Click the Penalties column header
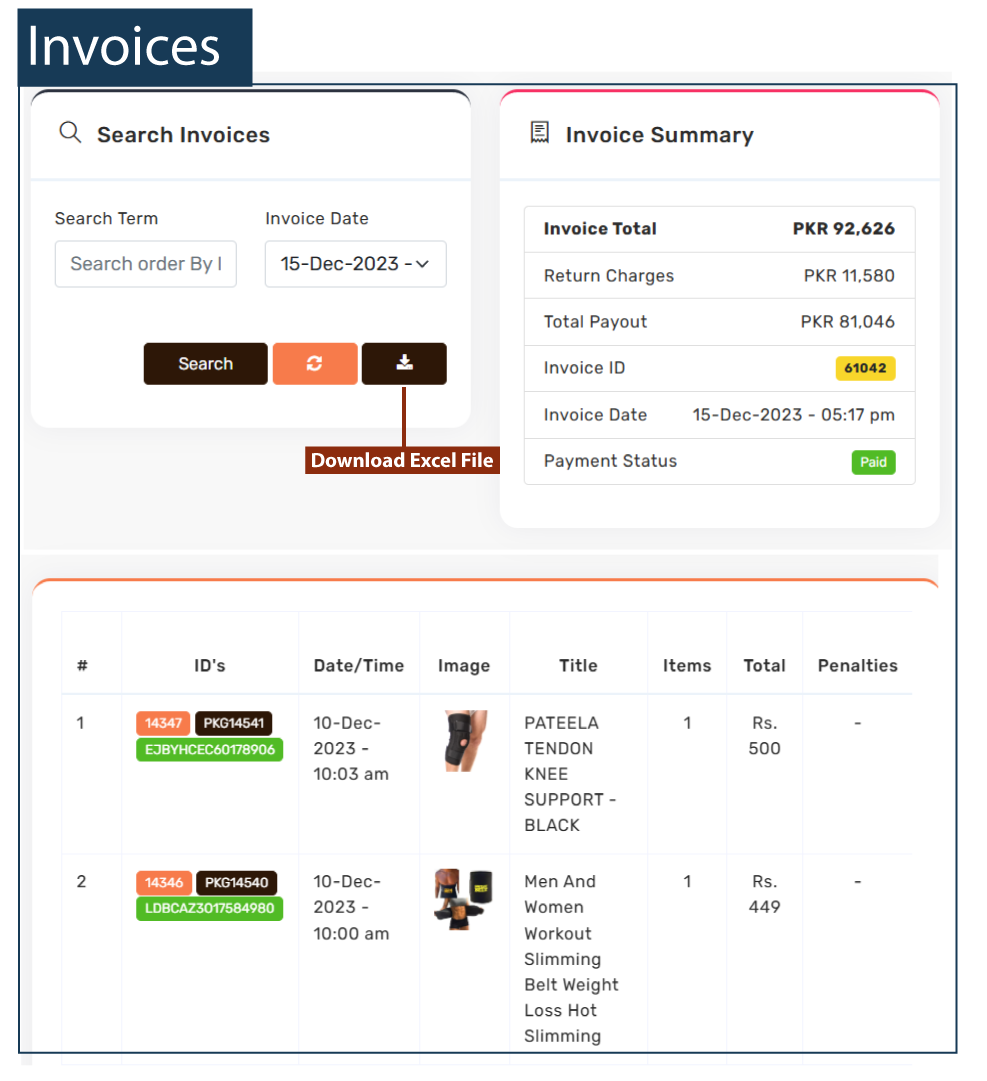This screenshot has height=1081, width=987. point(857,665)
